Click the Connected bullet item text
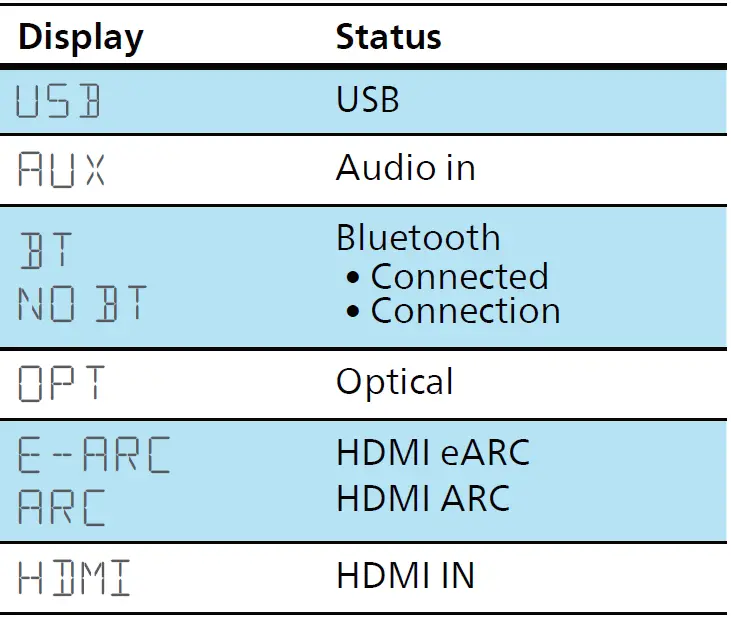Image resolution: width=731 pixels, height=619 pixels. 459,276
